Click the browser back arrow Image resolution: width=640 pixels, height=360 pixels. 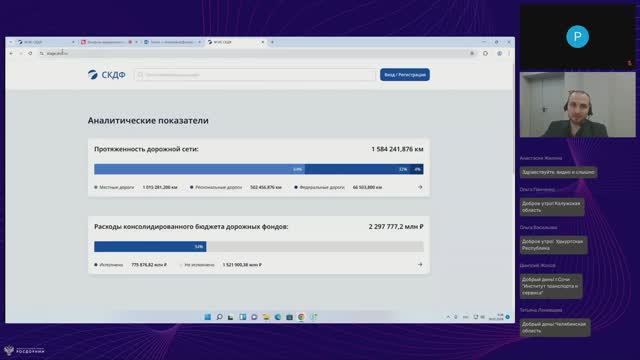coord(11,53)
